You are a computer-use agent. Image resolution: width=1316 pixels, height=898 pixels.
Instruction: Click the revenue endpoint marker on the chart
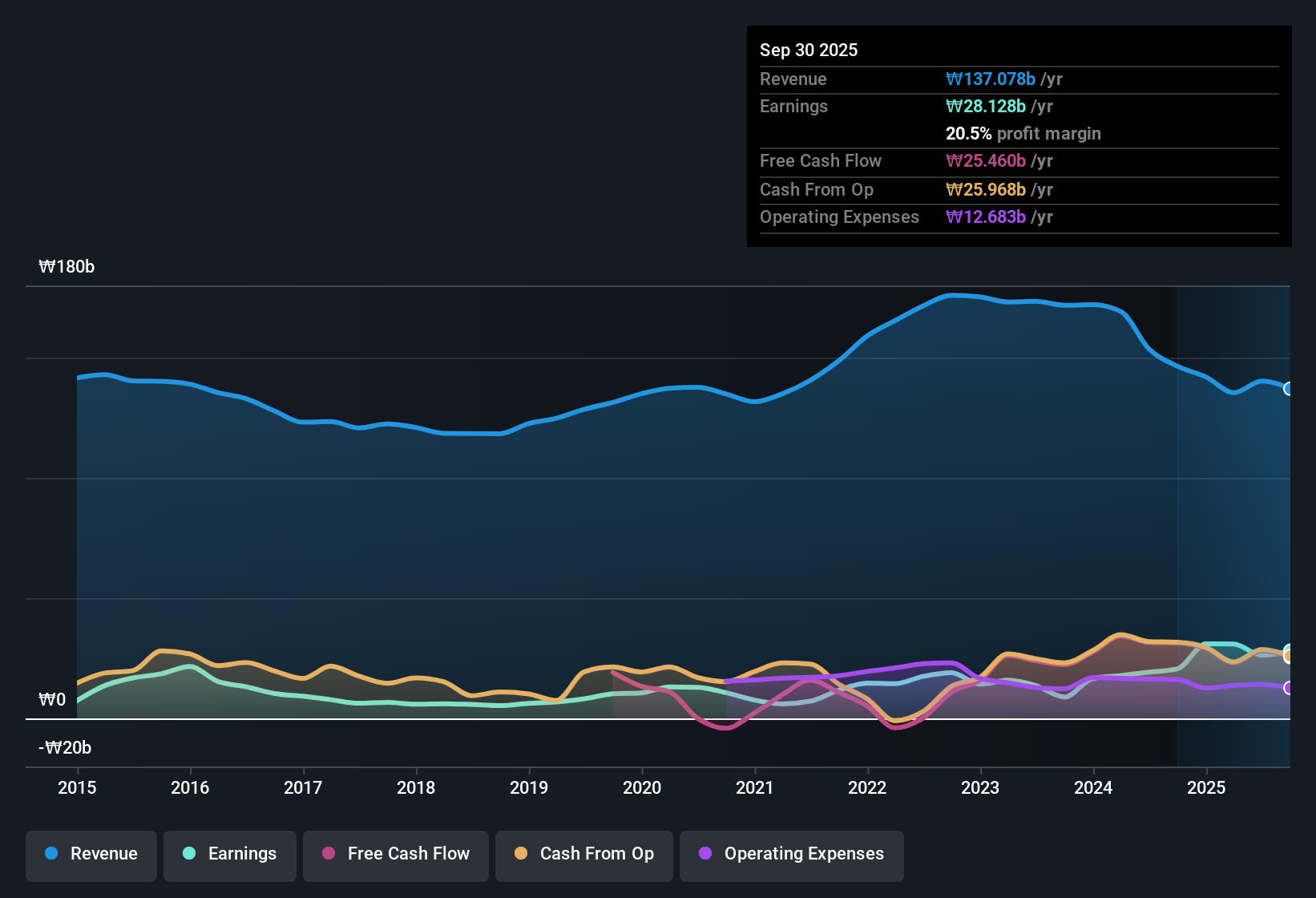[x=1289, y=390]
